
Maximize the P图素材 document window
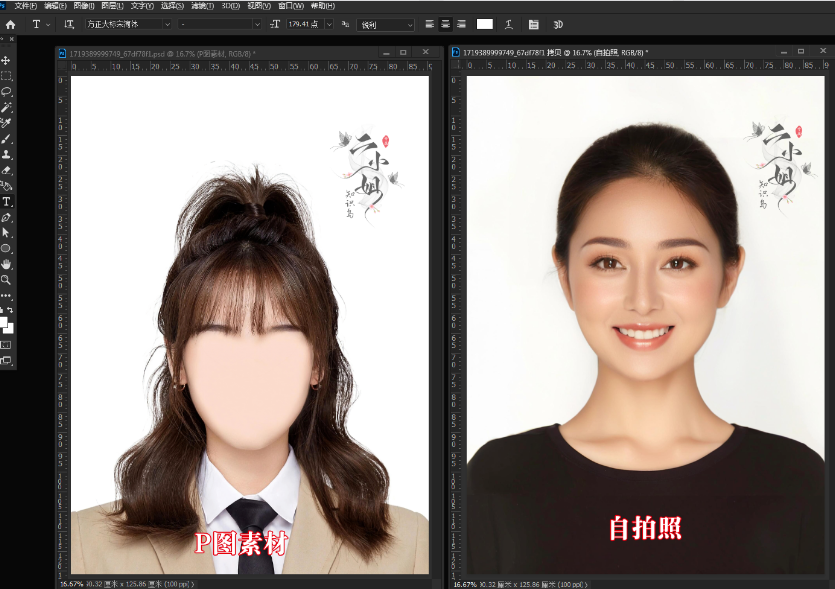(403, 52)
